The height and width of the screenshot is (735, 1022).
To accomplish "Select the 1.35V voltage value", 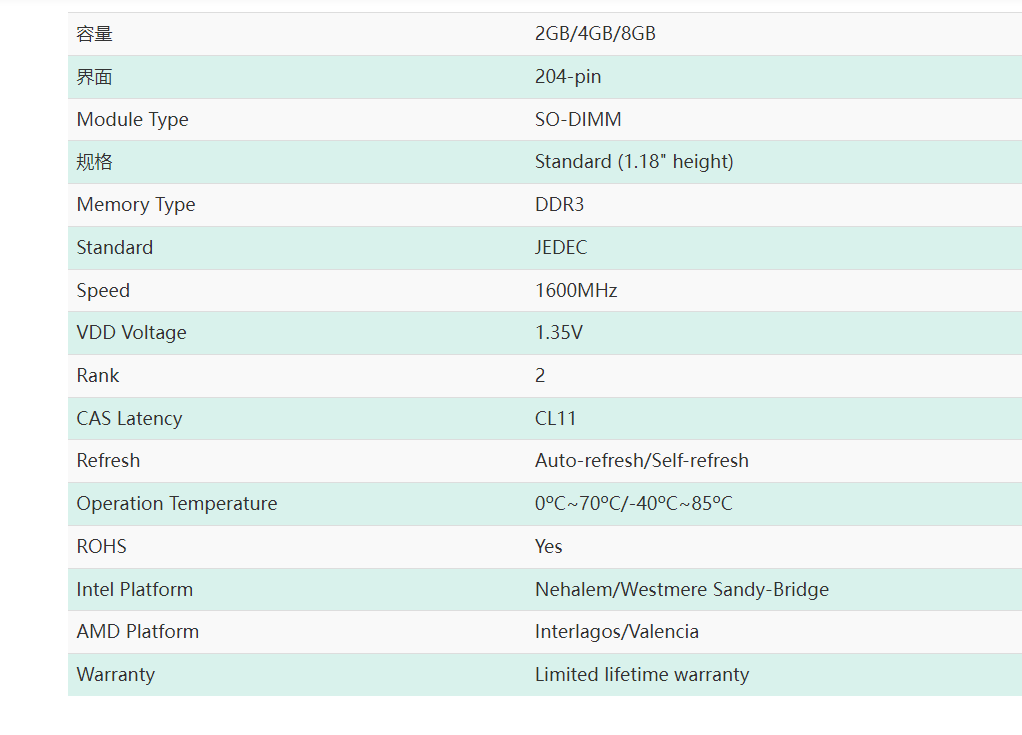I will click(x=558, y=333).
